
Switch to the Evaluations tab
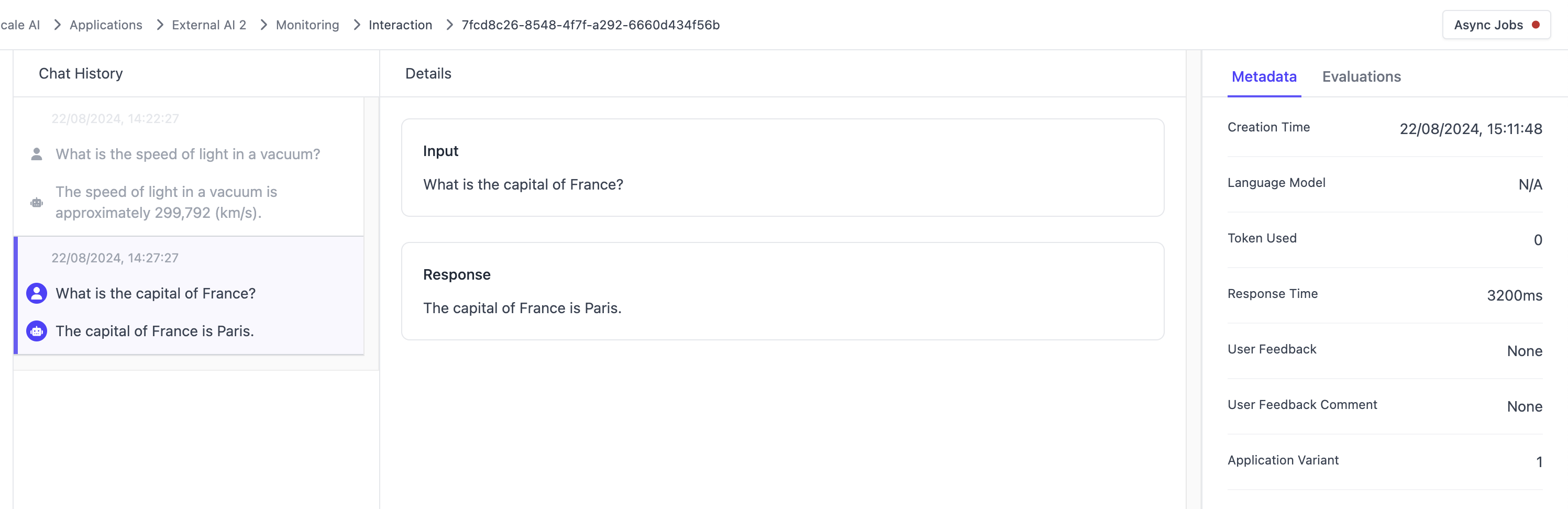1361,76
